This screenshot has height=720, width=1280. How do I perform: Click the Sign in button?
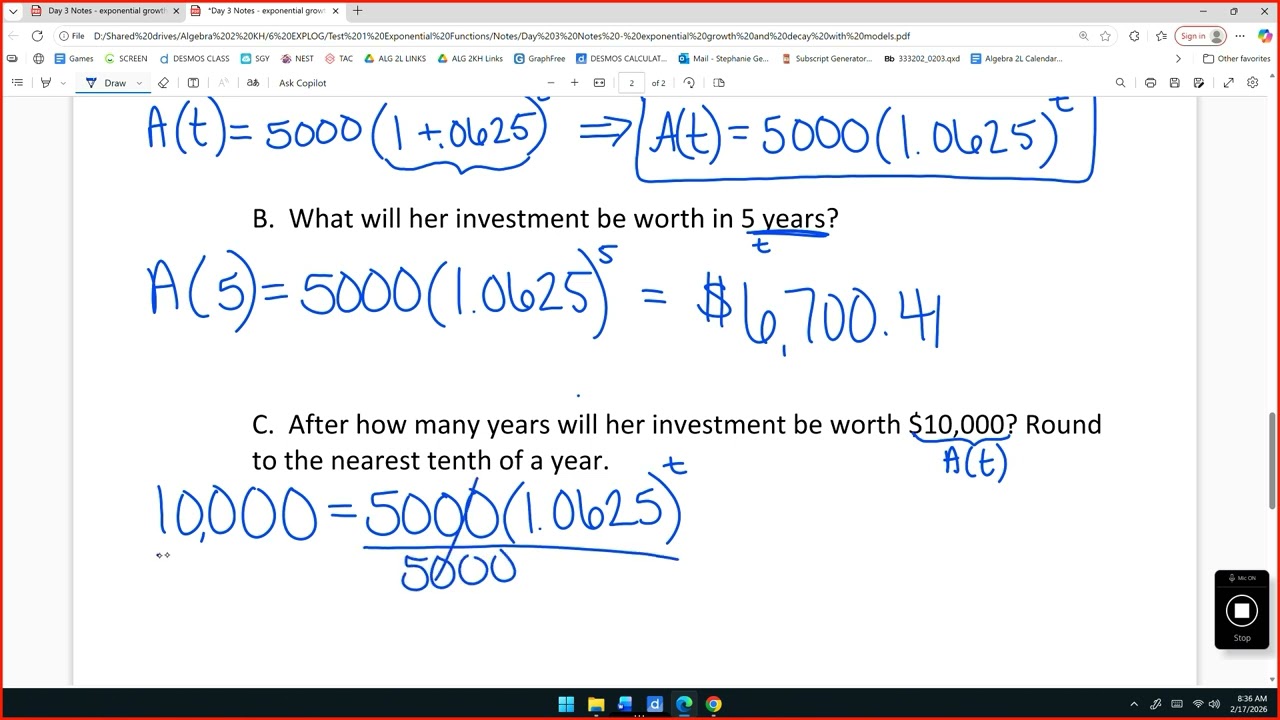(x=1200, y=36)
